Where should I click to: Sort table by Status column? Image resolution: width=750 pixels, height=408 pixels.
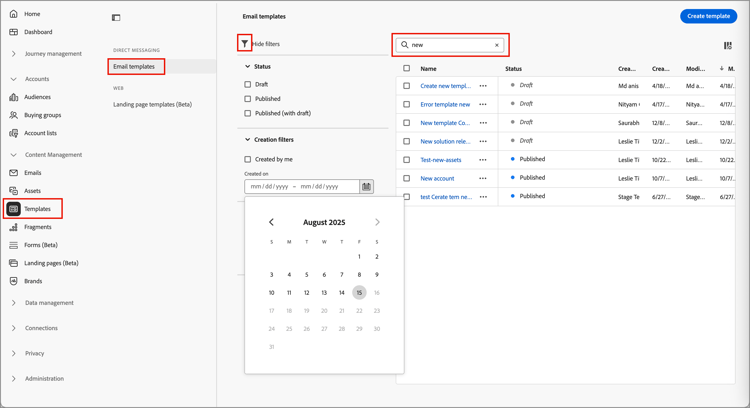point(513,69)
